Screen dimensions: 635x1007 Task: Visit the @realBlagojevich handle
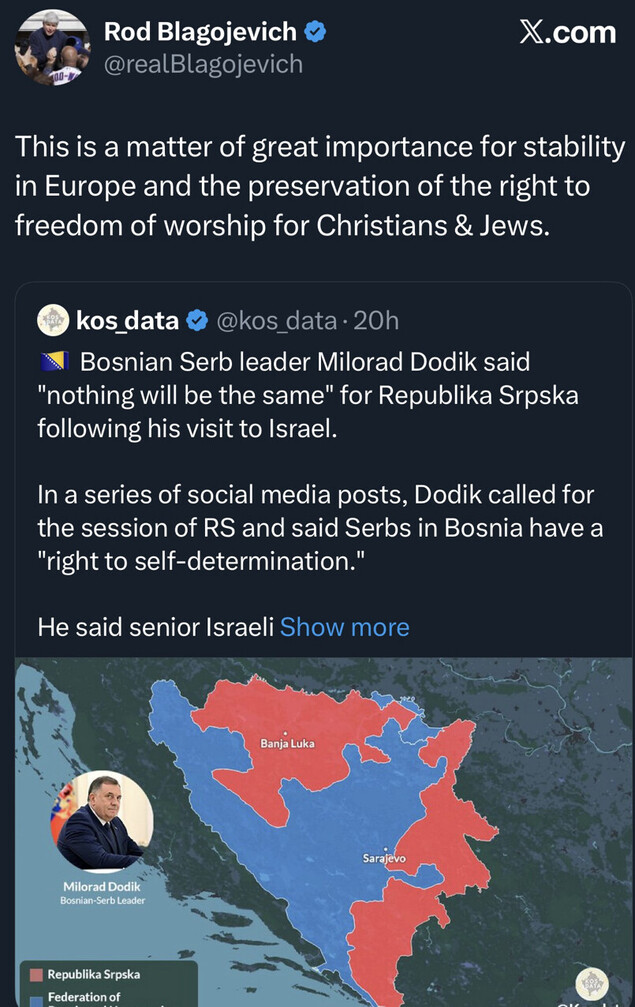point(203,65)
